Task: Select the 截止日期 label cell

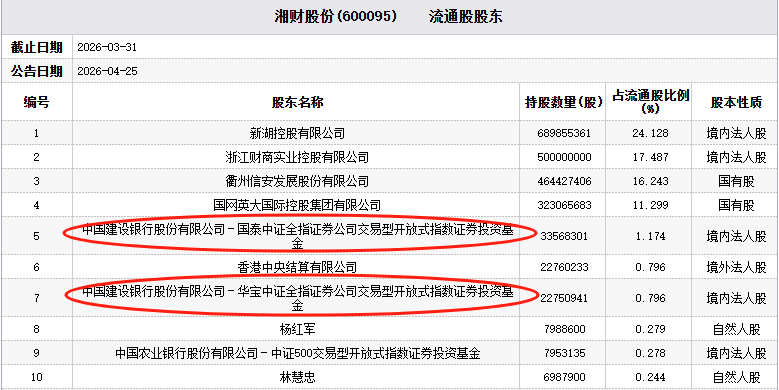Action: [x=37, y=48]
